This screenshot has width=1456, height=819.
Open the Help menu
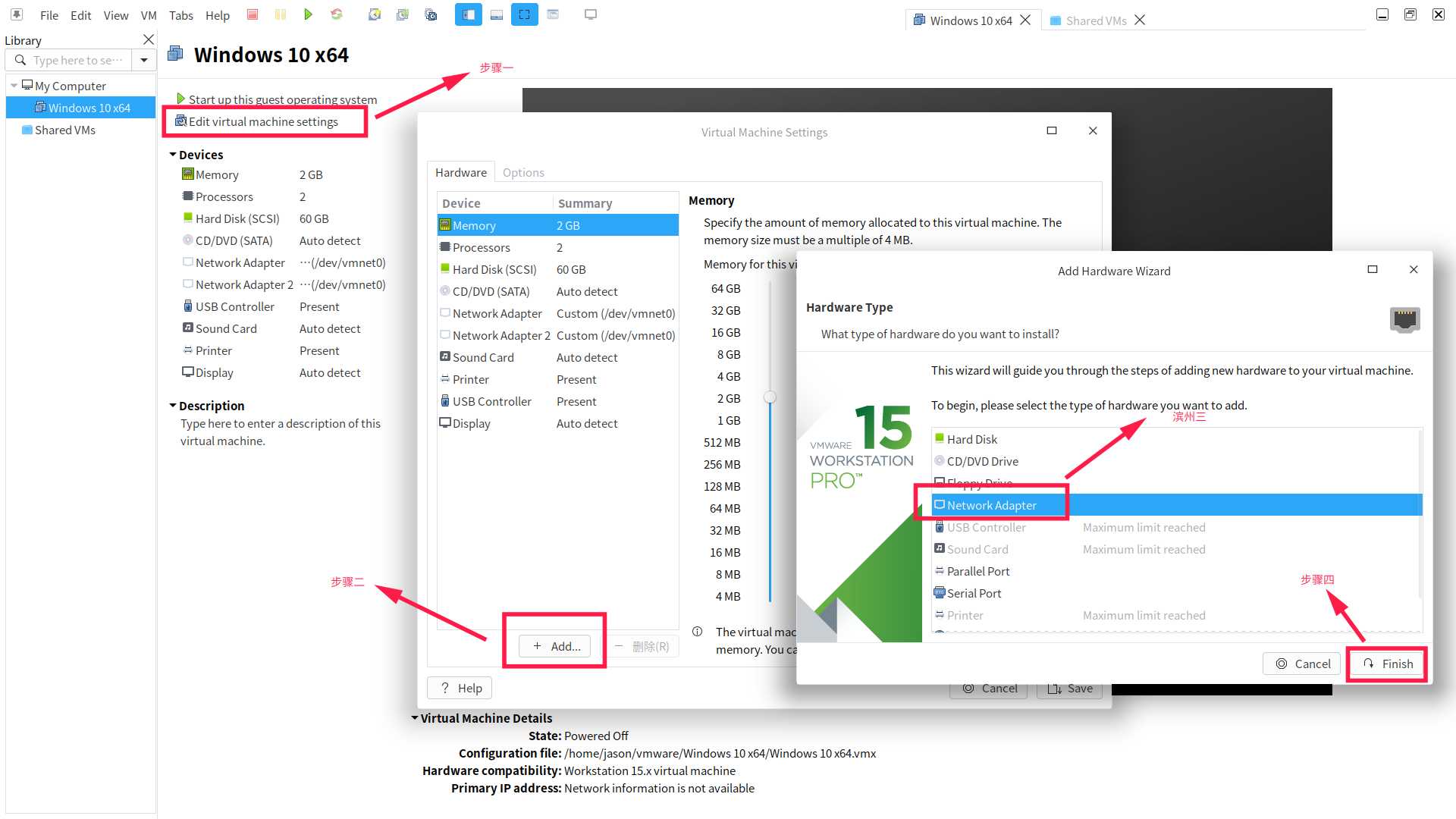(217, 15)
